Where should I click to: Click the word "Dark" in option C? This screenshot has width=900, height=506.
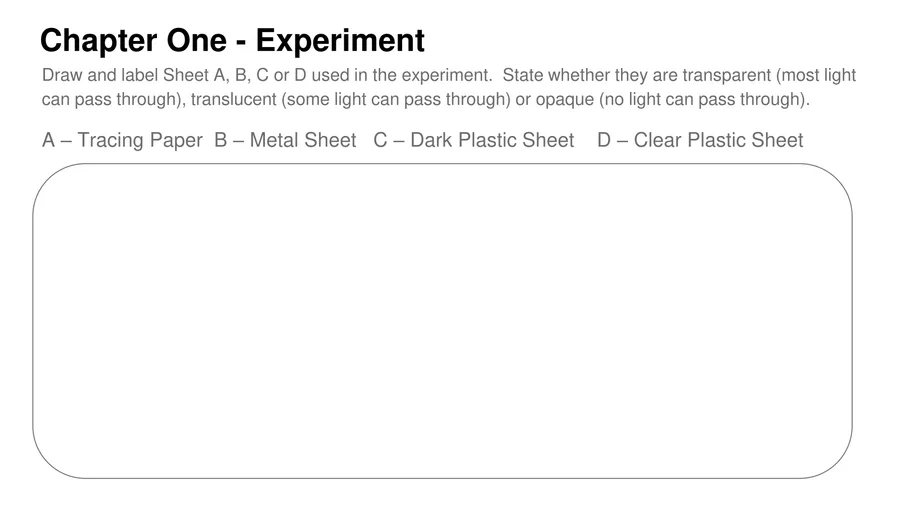tap(432, 140)
